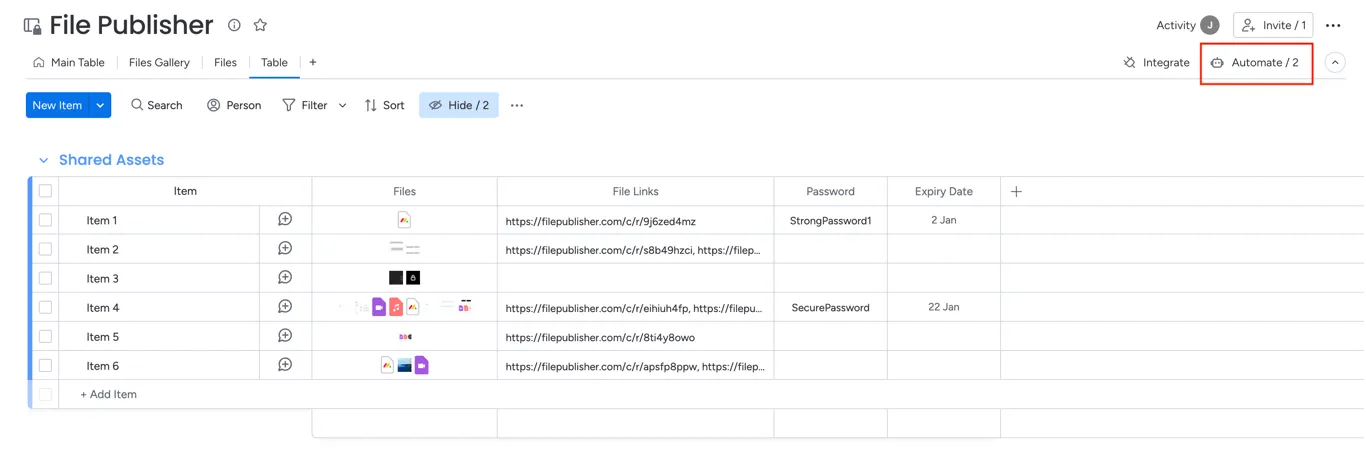Add a new column with plus icon
Screen dimensions: 1366x460
(x=1016, y=191)
